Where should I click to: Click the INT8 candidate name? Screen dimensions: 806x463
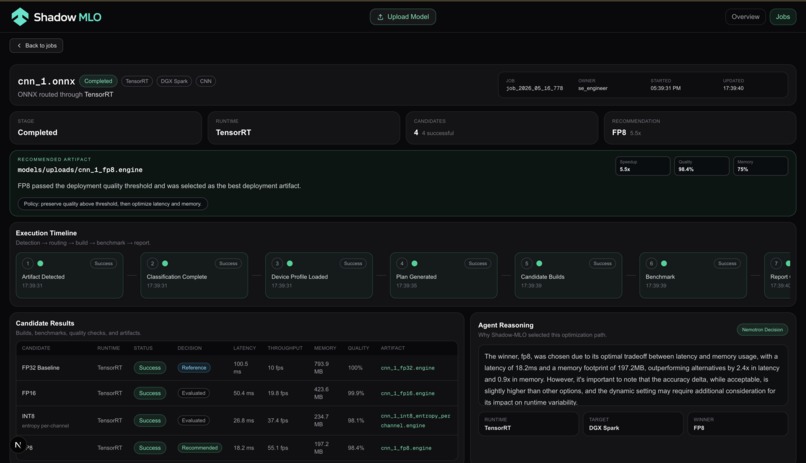(28, 416)
